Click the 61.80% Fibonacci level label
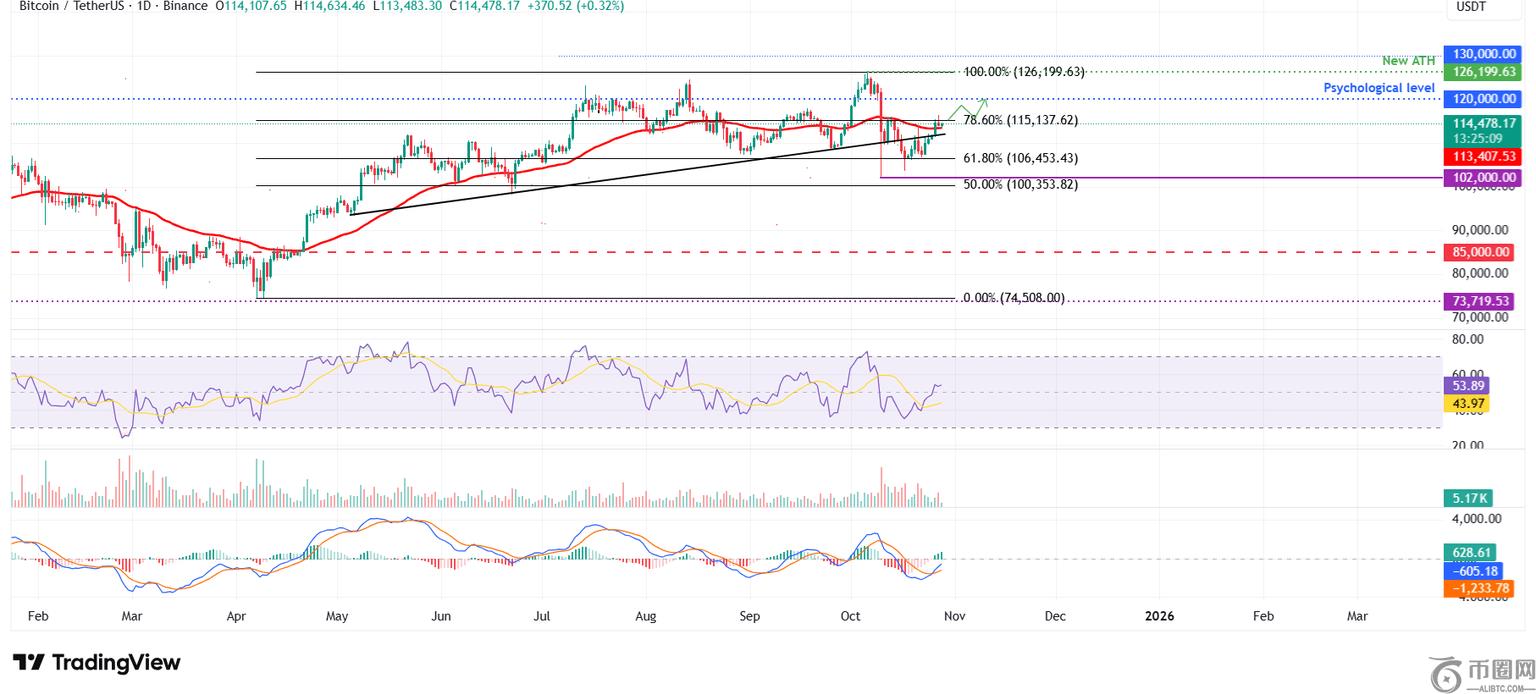Screen dimensions: 1536x694 coord(1020,158)
